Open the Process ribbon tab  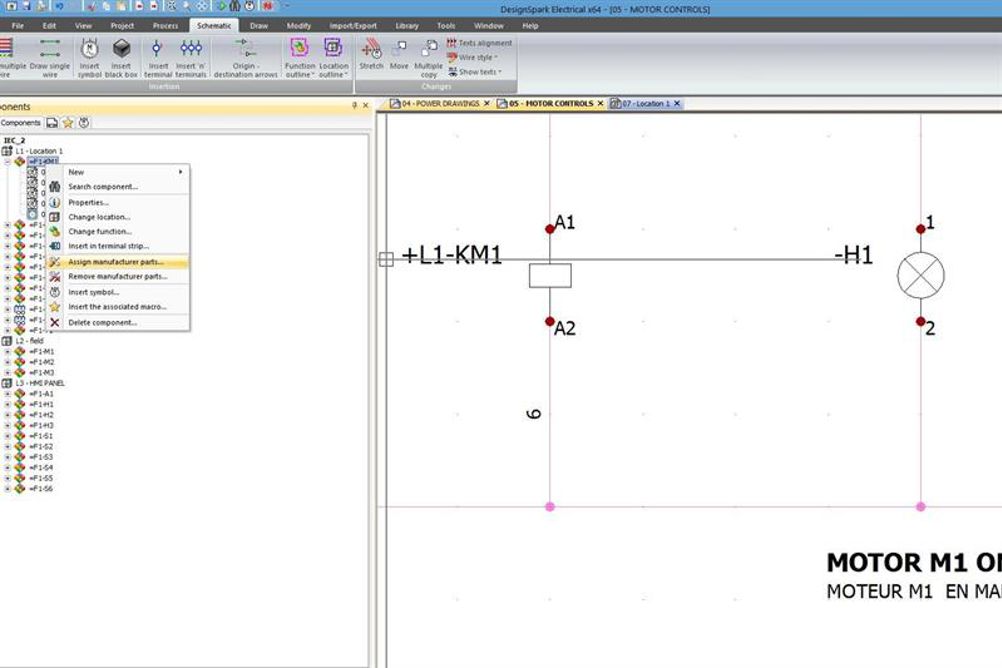[165, 26]
